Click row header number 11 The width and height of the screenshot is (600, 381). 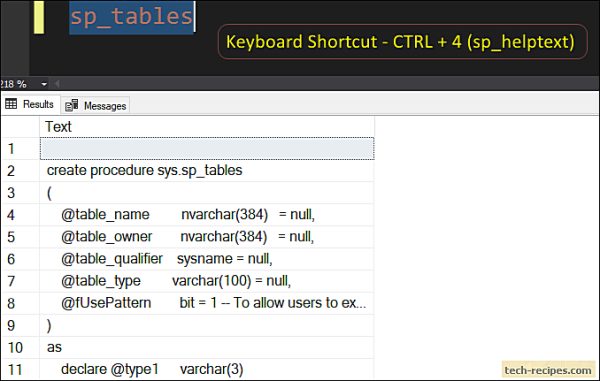20,370
